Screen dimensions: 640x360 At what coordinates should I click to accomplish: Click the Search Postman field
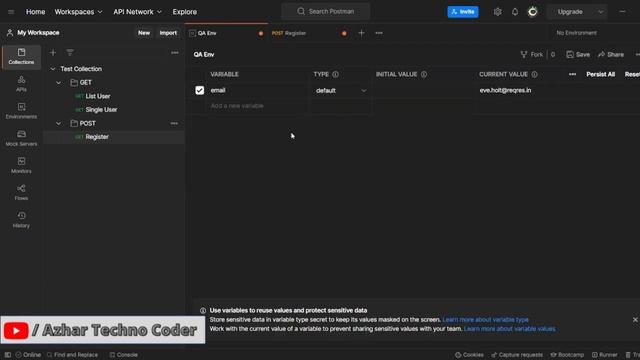tap(326, 11)
